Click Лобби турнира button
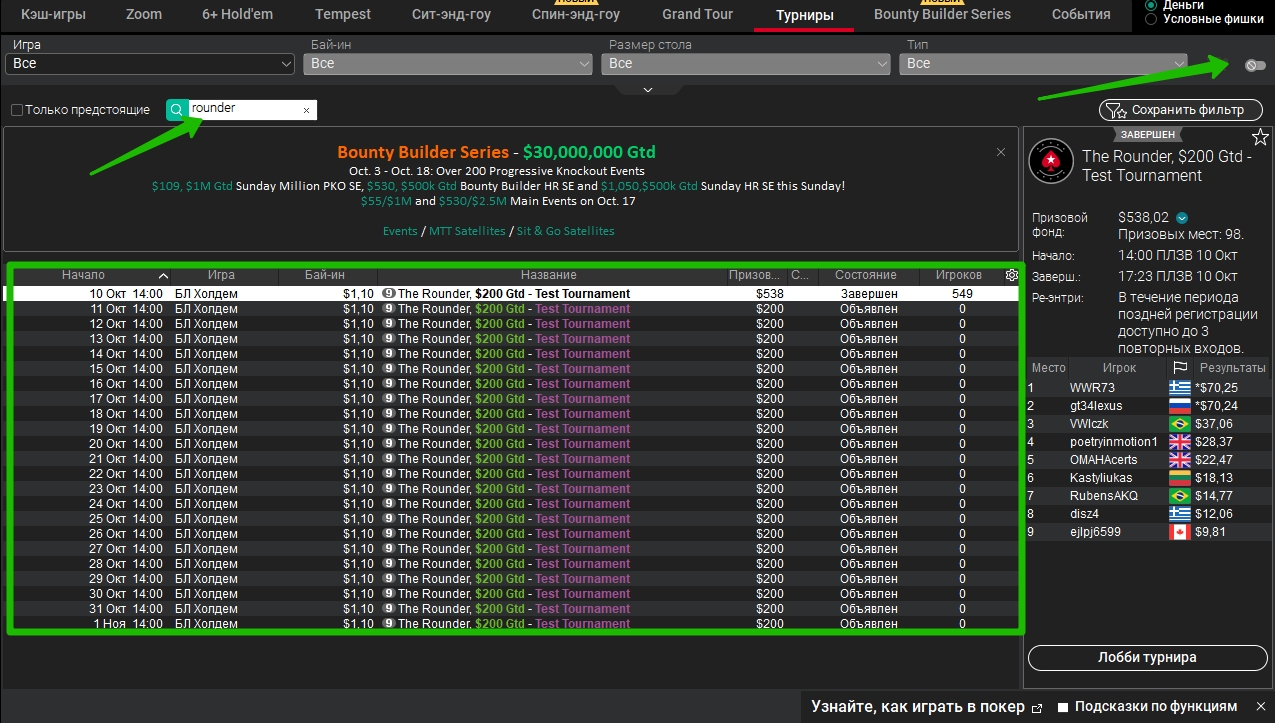This screenshot has height=723, width=1275. click(x=1146, y=657)
